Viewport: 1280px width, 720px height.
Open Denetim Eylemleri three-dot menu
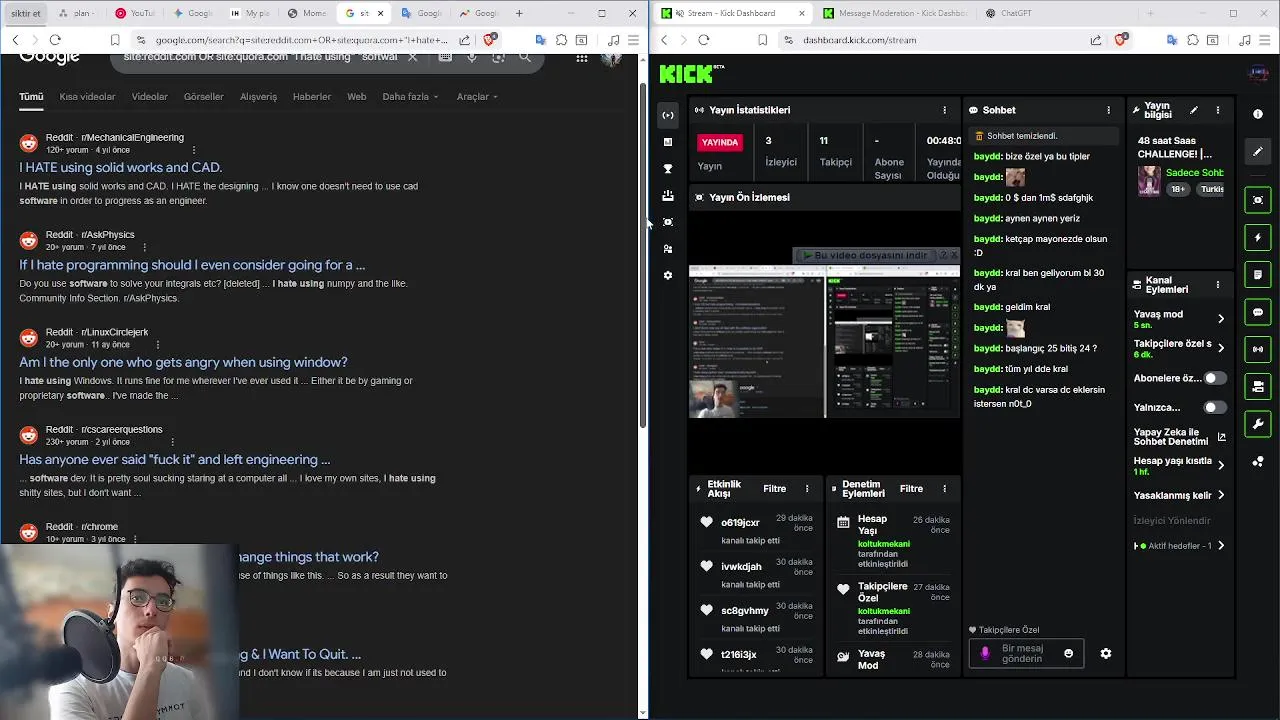coord(944,489)
